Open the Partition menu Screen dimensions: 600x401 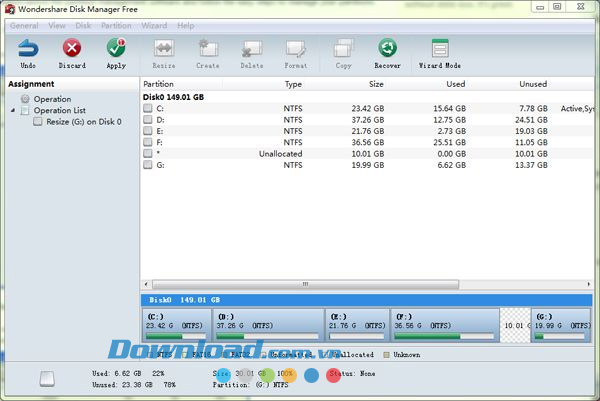click(116, 26)
